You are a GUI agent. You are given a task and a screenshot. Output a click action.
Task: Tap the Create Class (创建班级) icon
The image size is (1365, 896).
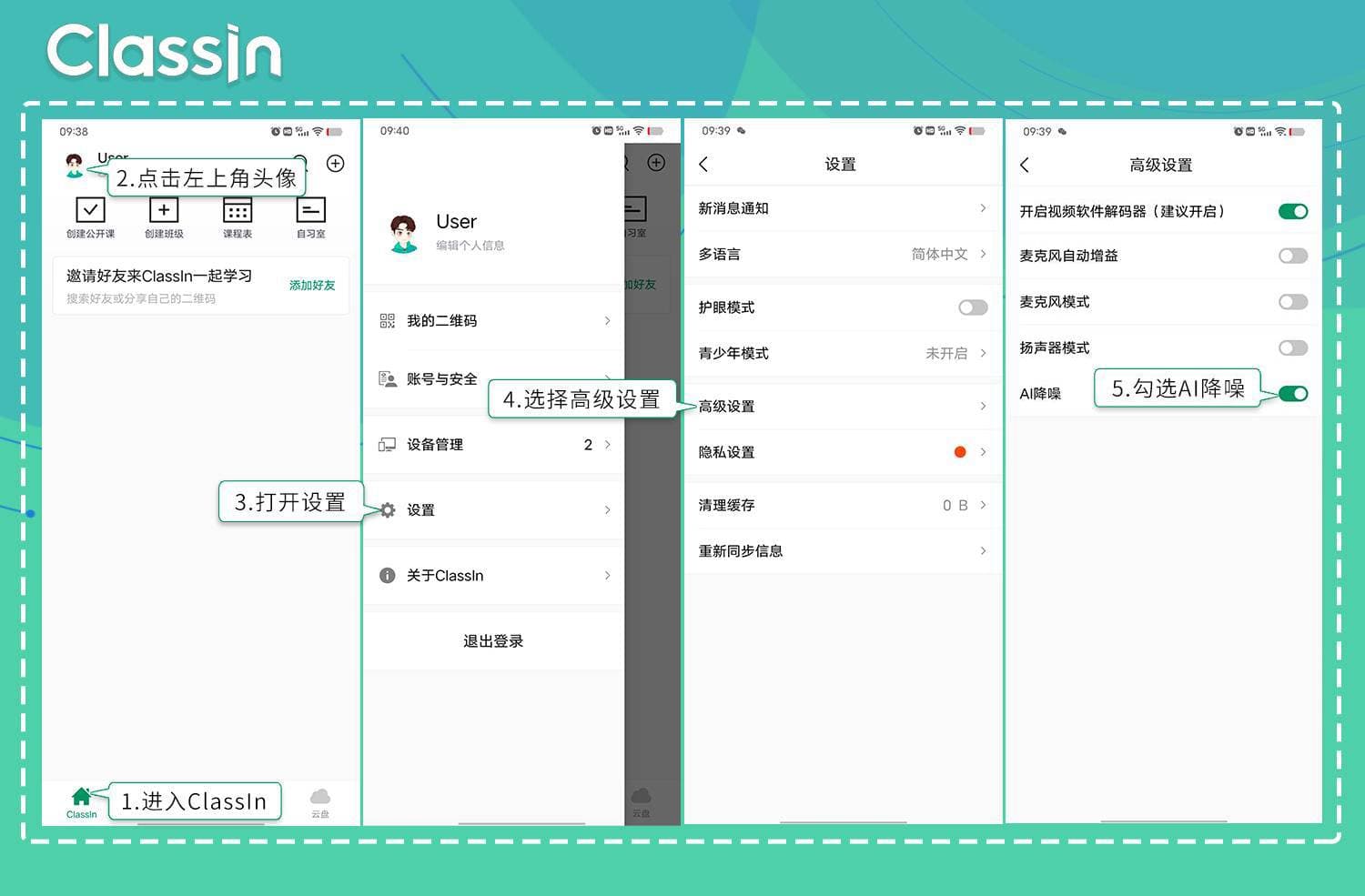pos(164,210)
